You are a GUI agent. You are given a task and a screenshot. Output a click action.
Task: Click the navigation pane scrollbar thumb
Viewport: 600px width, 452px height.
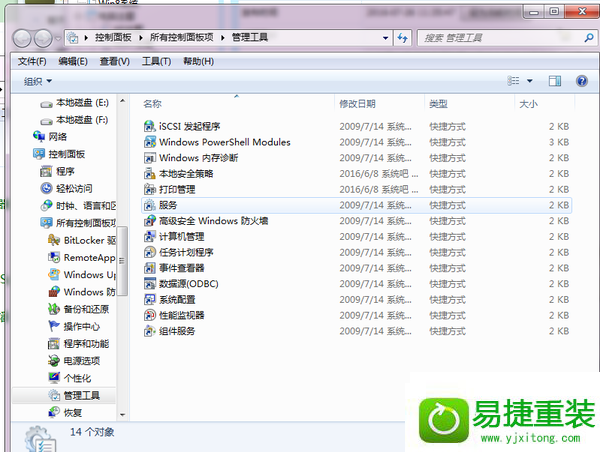click(x=122, y=261)
